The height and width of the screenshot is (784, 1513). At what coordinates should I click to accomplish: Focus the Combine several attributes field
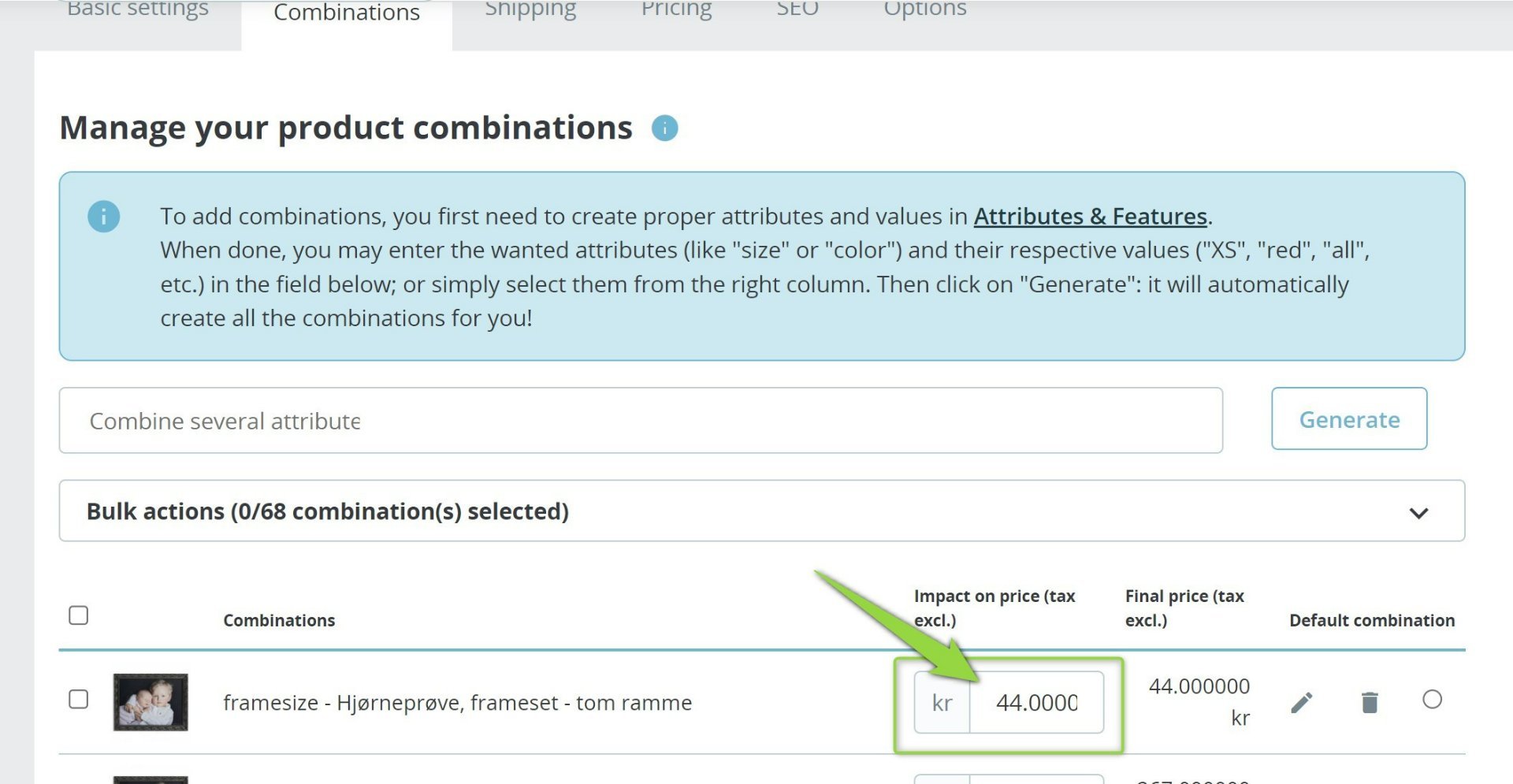(640, 421)
